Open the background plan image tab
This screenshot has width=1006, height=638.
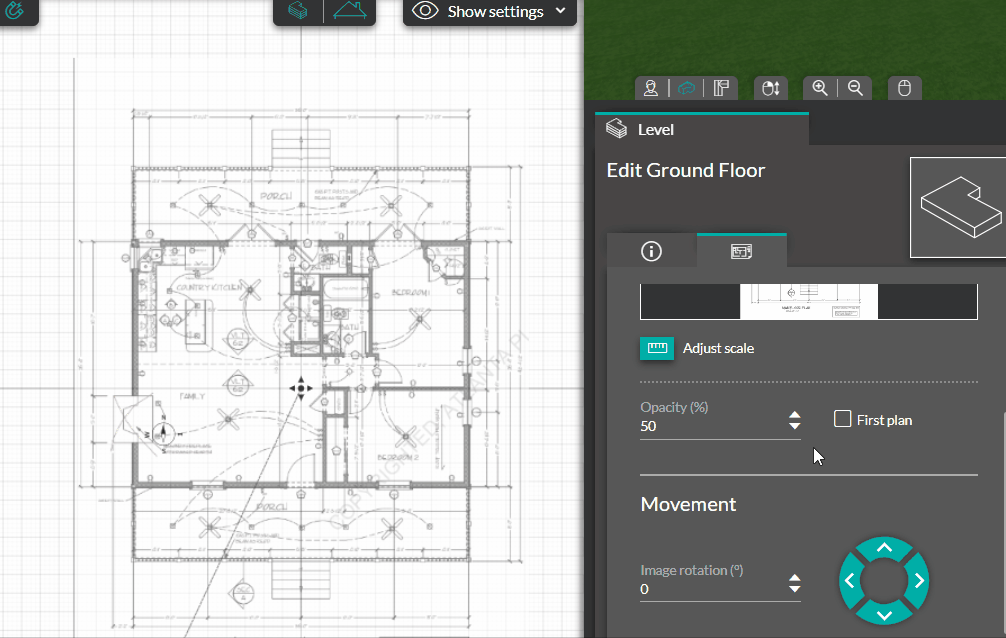pos(742,251)
